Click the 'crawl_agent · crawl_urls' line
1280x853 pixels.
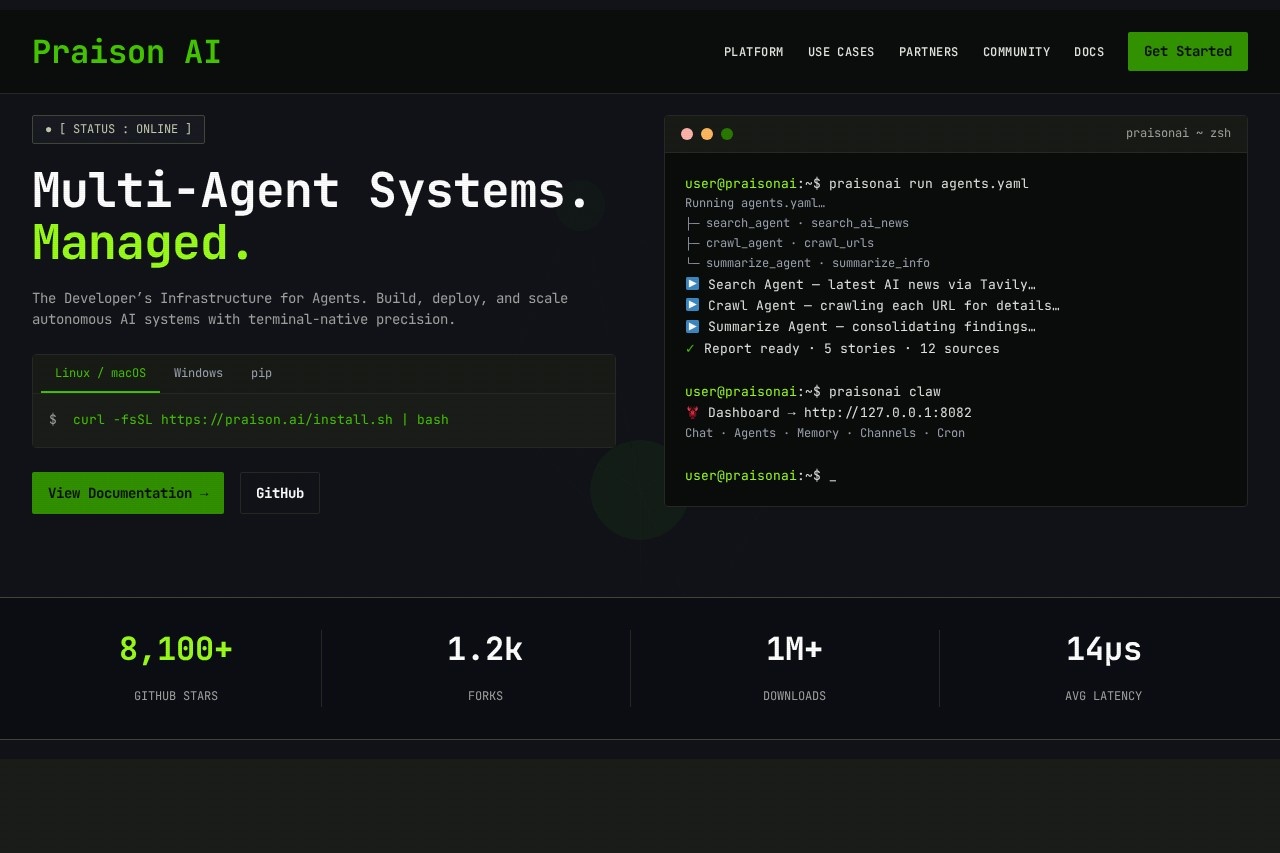click(x=779, y=243)
